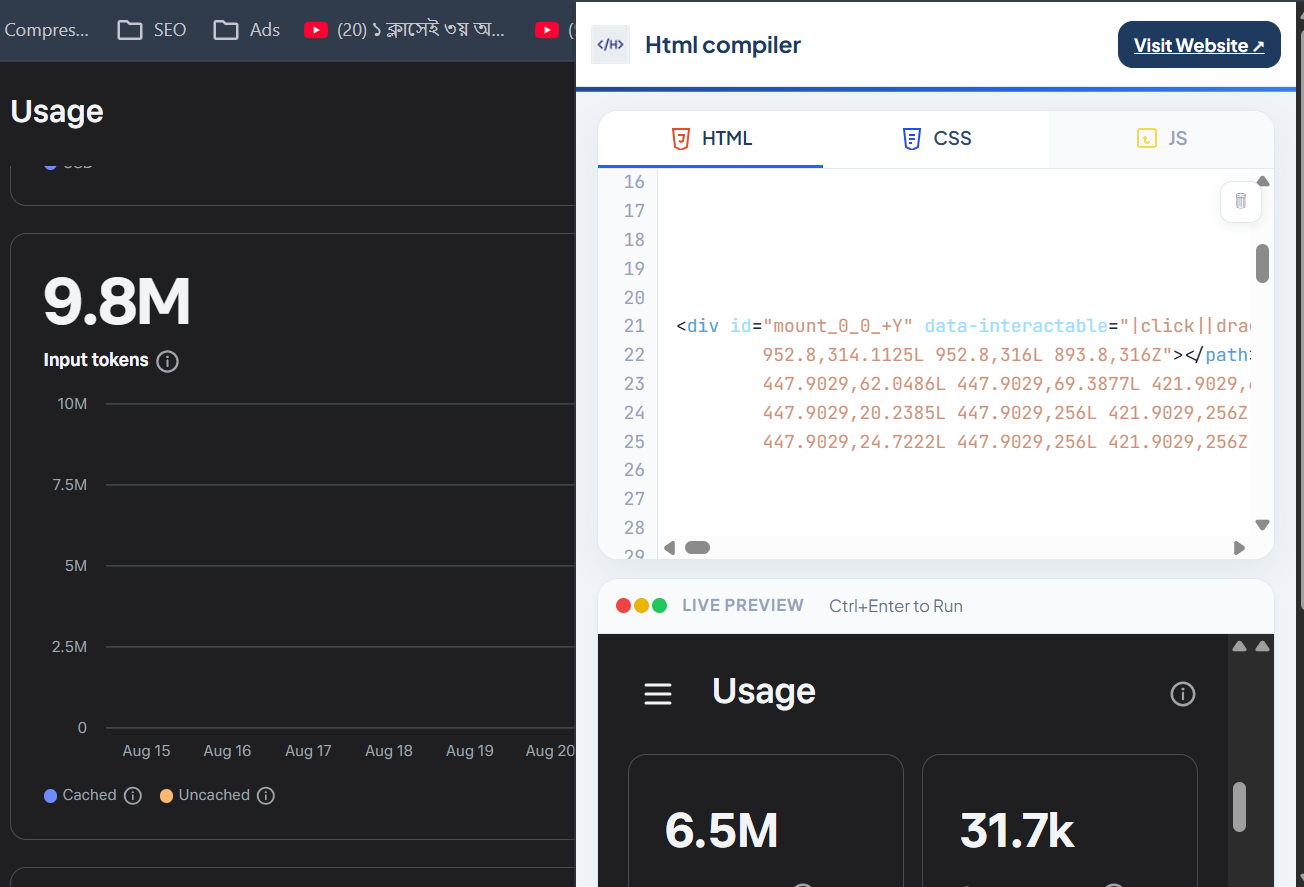This screenshot has height=887, width=1304.
Task: Click the info icon next to Uncached
Action: 266,796
